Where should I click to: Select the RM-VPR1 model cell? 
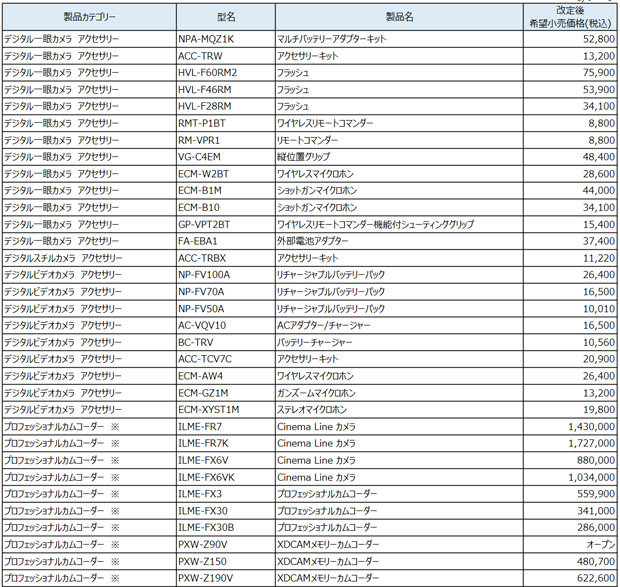click(226, 140)
